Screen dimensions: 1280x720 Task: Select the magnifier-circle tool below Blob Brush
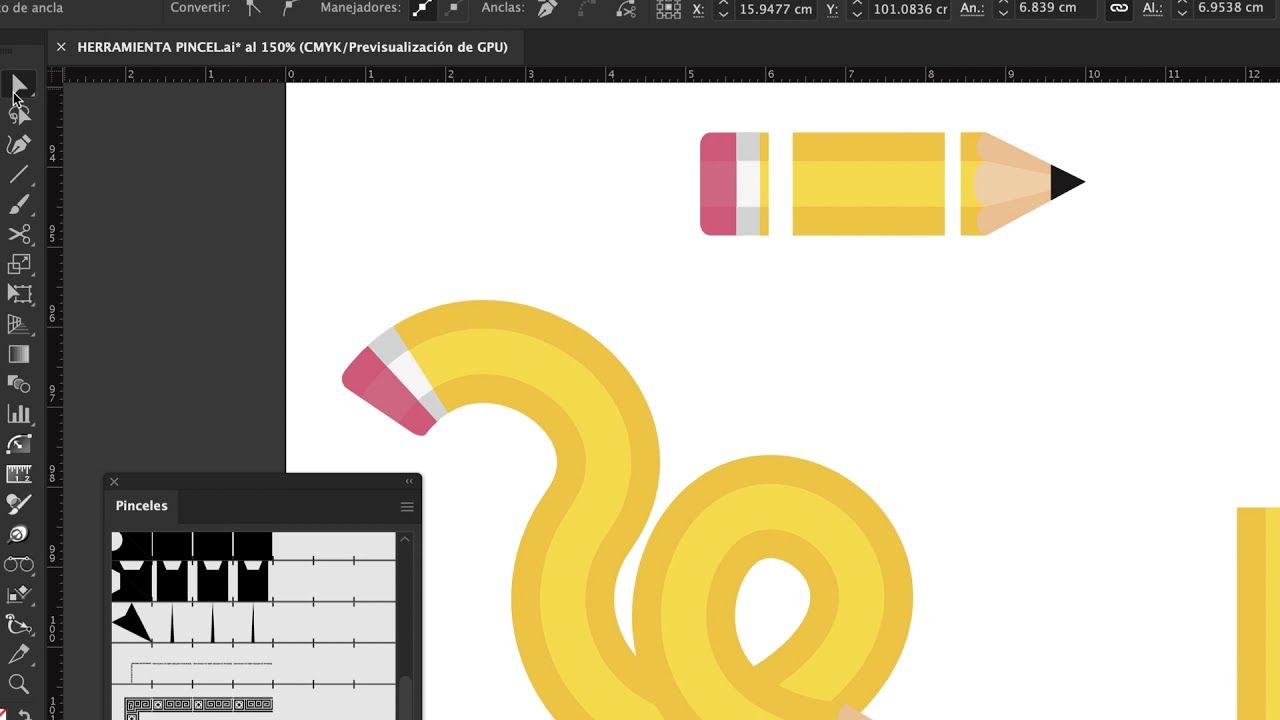click(x=18, y=534)
